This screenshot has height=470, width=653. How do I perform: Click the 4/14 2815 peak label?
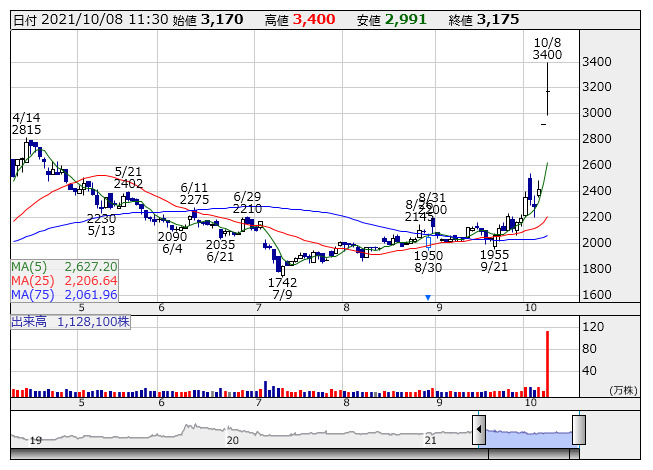point(26,124)
